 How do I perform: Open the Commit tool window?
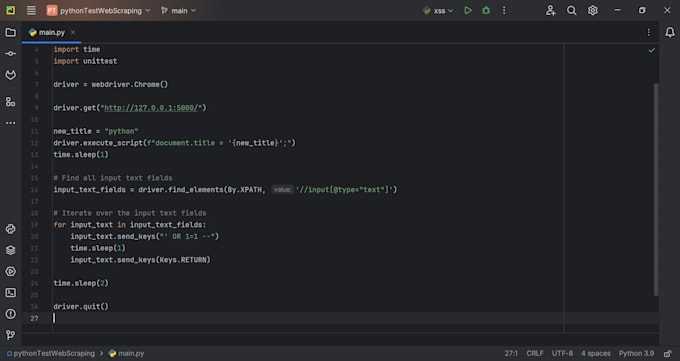click(10, 53)
